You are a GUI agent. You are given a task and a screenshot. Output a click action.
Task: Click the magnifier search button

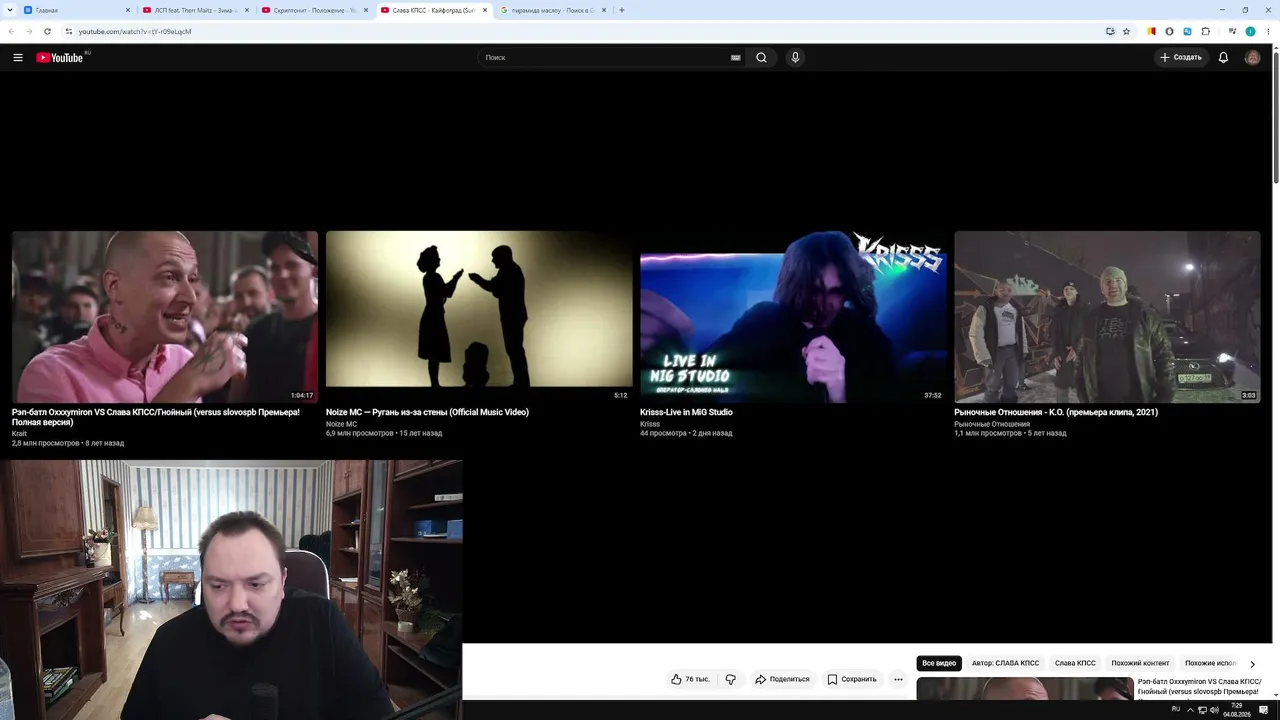coord(761,58)
